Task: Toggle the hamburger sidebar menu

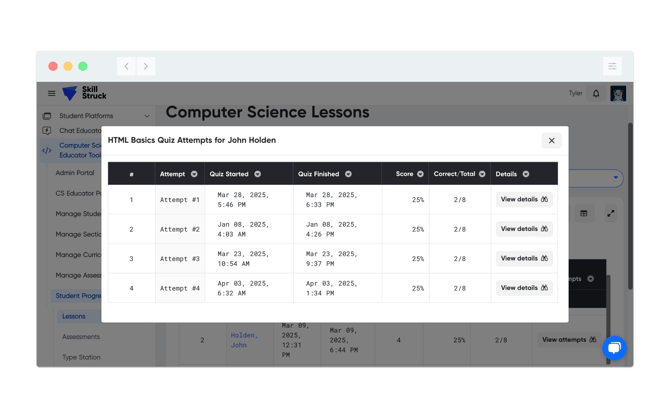Action: click(52, 93)
